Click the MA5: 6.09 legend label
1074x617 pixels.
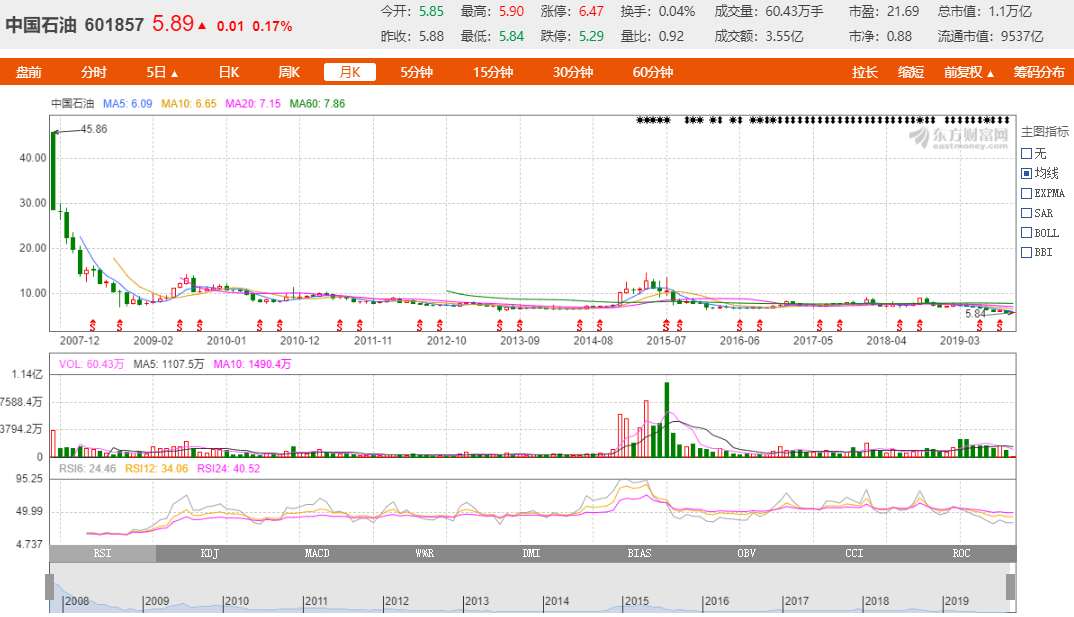pyautogui.click(x=127, y=104)
